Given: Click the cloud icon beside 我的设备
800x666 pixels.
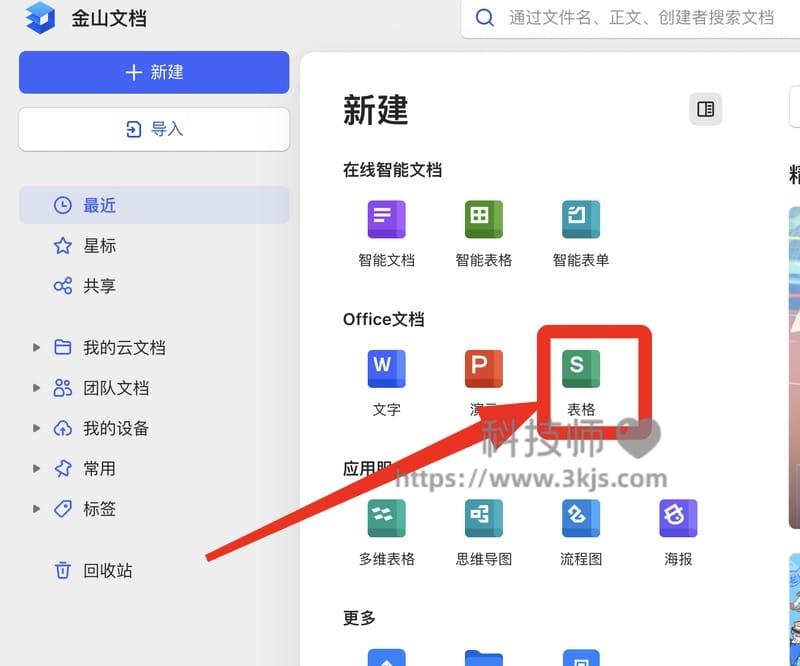Looking at the screenshot, I should 63,428.
